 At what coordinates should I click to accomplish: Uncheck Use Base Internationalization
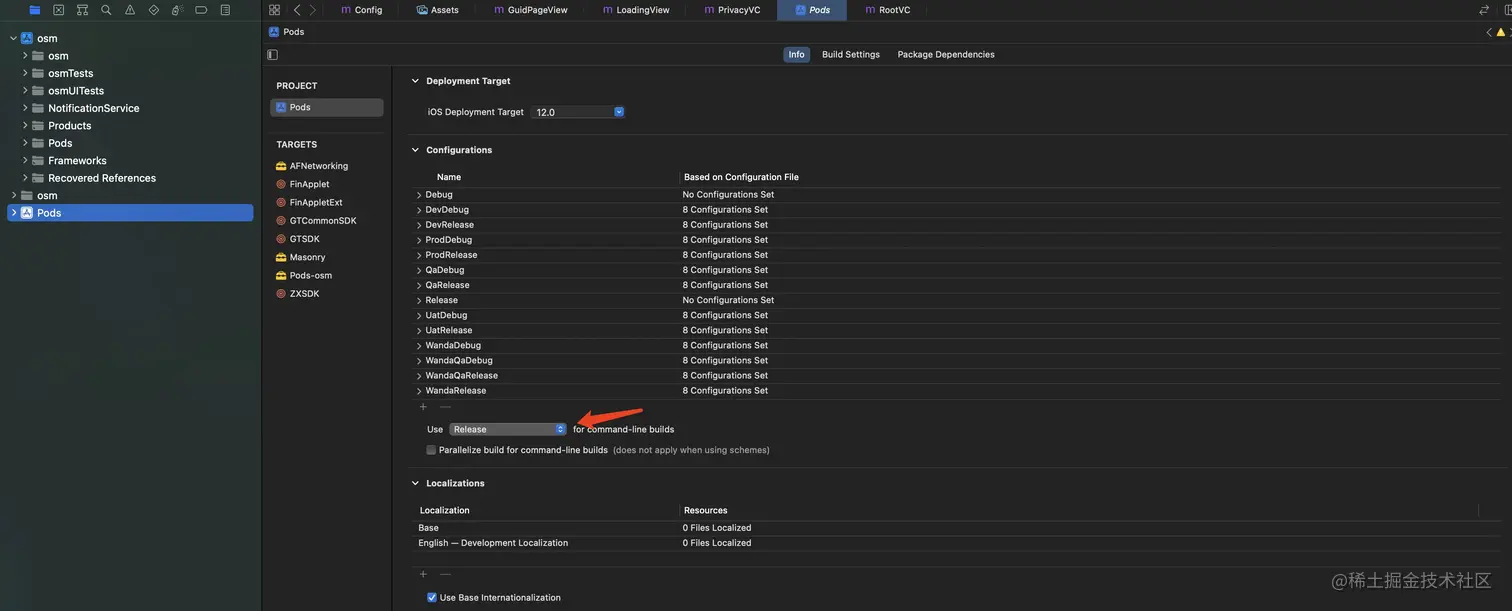pos(432,598)
